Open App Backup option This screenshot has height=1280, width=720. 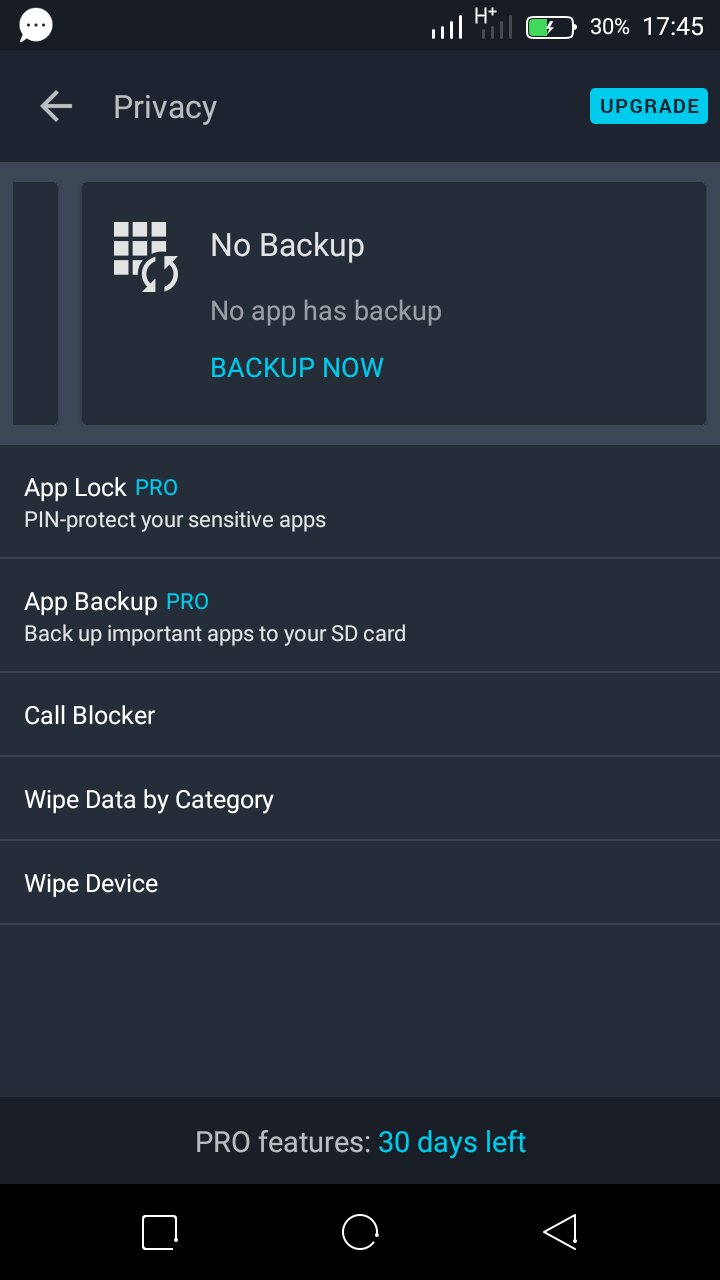click(x=360, y=616)
